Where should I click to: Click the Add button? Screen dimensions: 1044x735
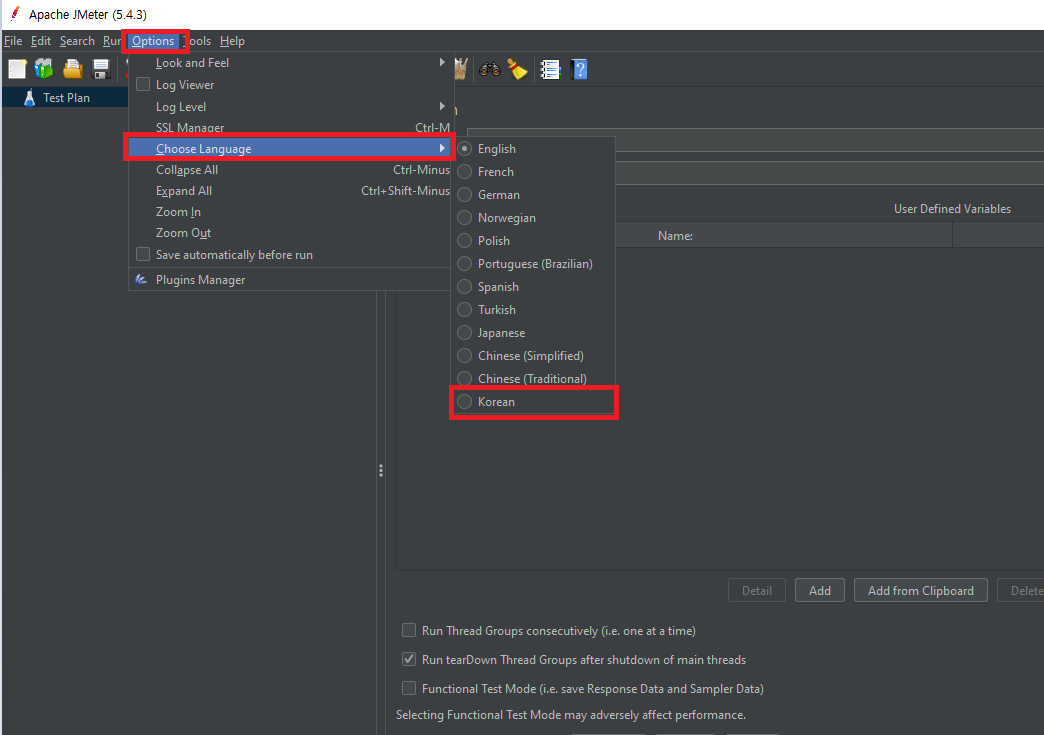click(820, 591)
